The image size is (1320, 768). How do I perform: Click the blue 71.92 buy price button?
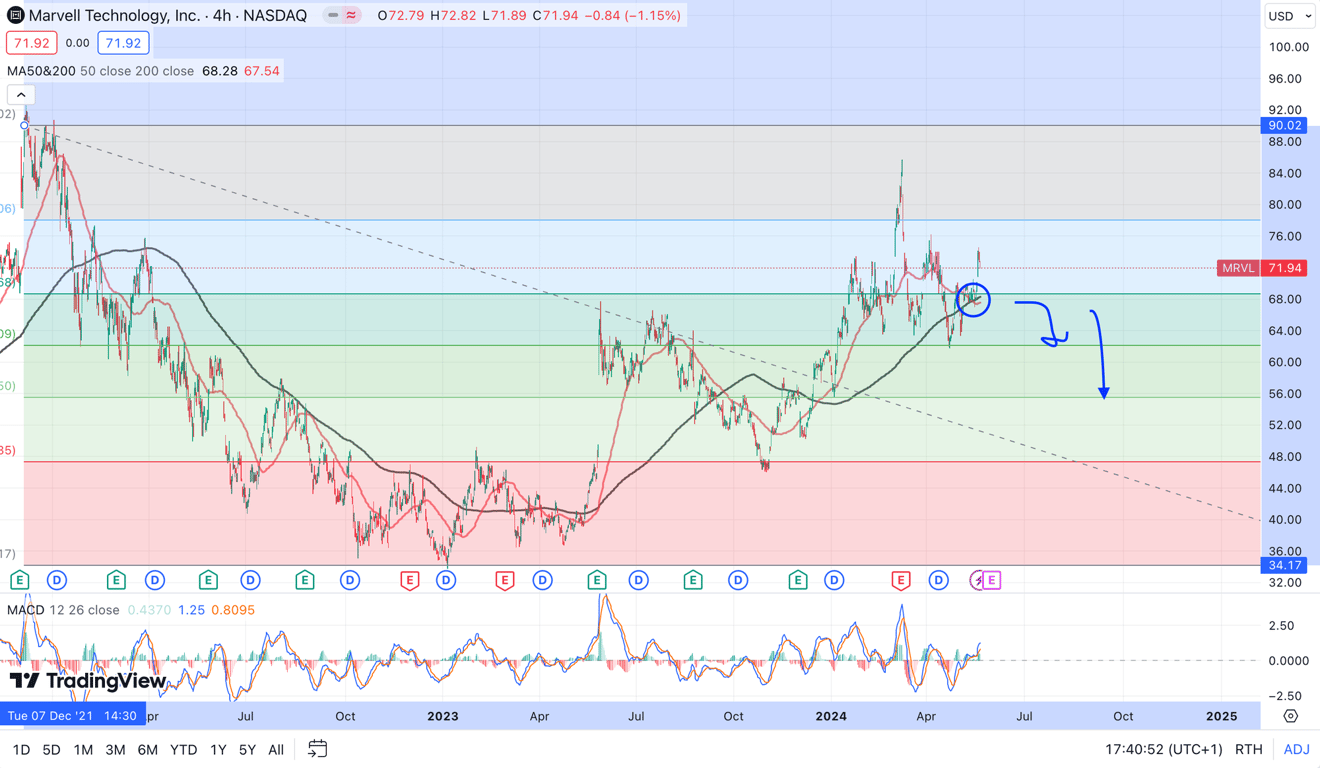pyautogui.click(x=123, y=43)
